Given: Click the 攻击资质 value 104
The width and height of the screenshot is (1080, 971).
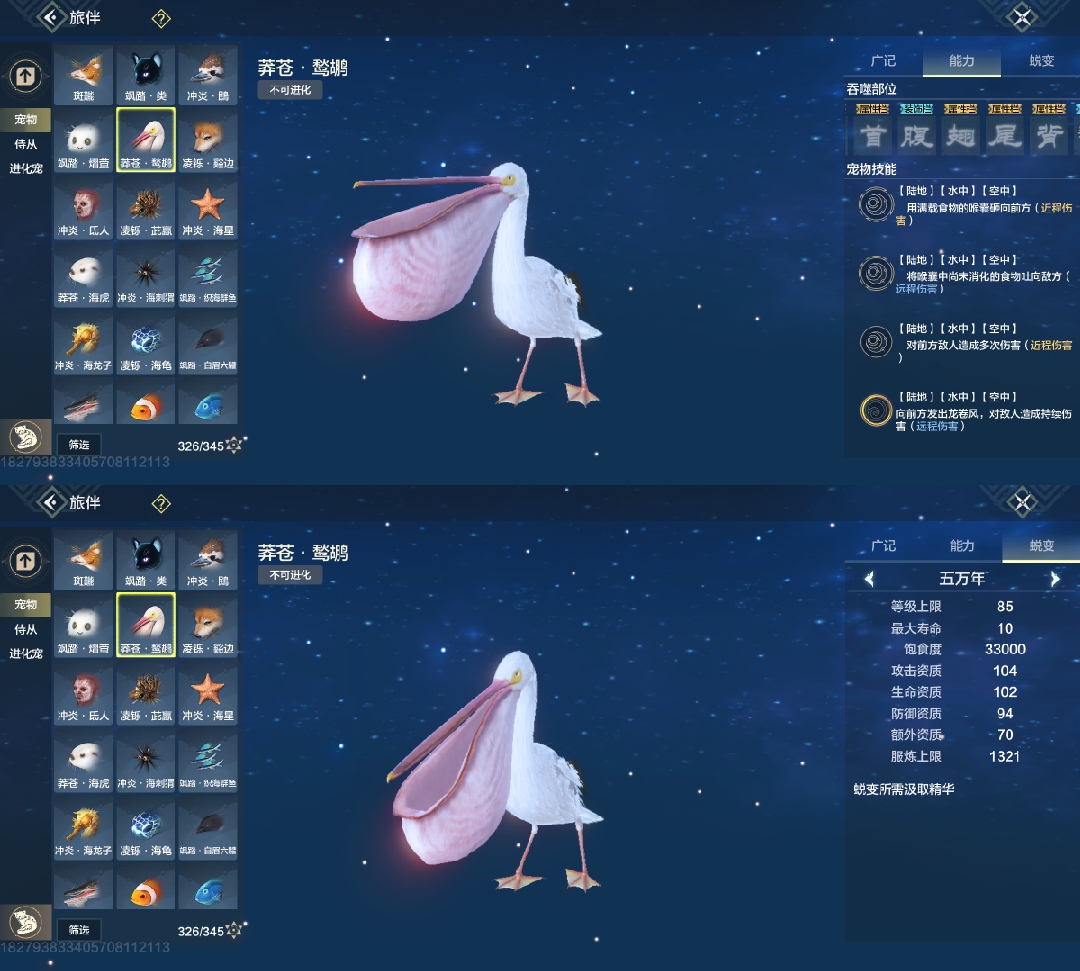Looking at the screenshot, I should (1005, 670).
